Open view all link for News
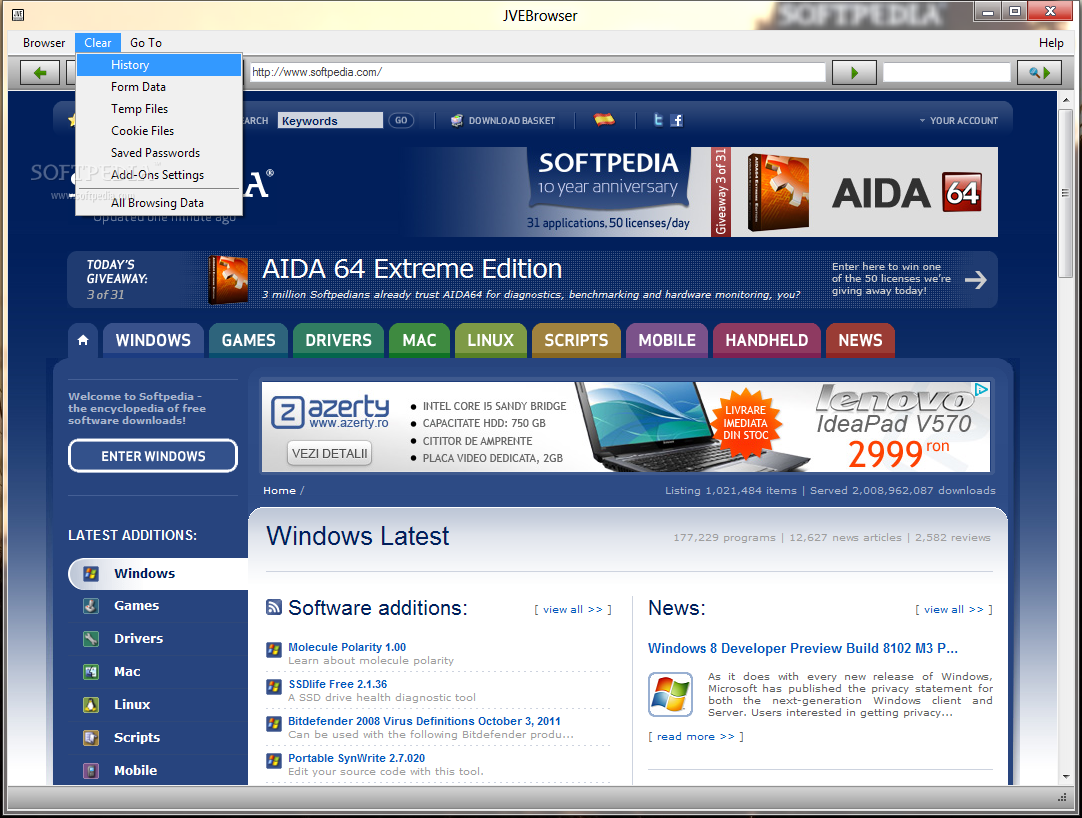The width and height of the screenshot is (1082, 818). click(x=954, y=610)
